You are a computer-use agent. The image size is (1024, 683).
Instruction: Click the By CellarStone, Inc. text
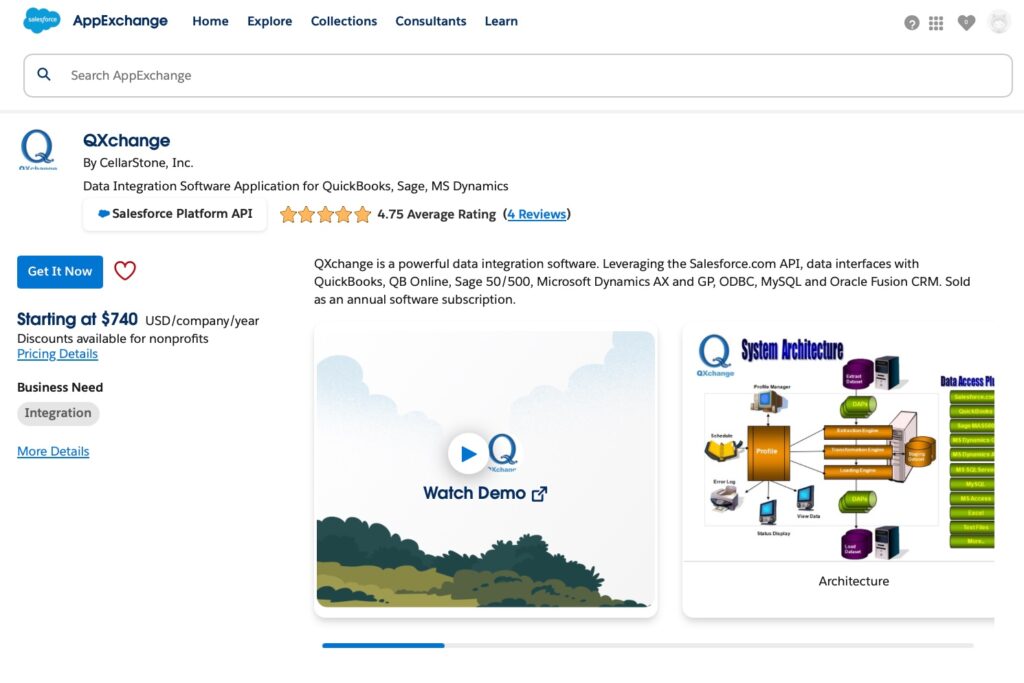(138, 163)
